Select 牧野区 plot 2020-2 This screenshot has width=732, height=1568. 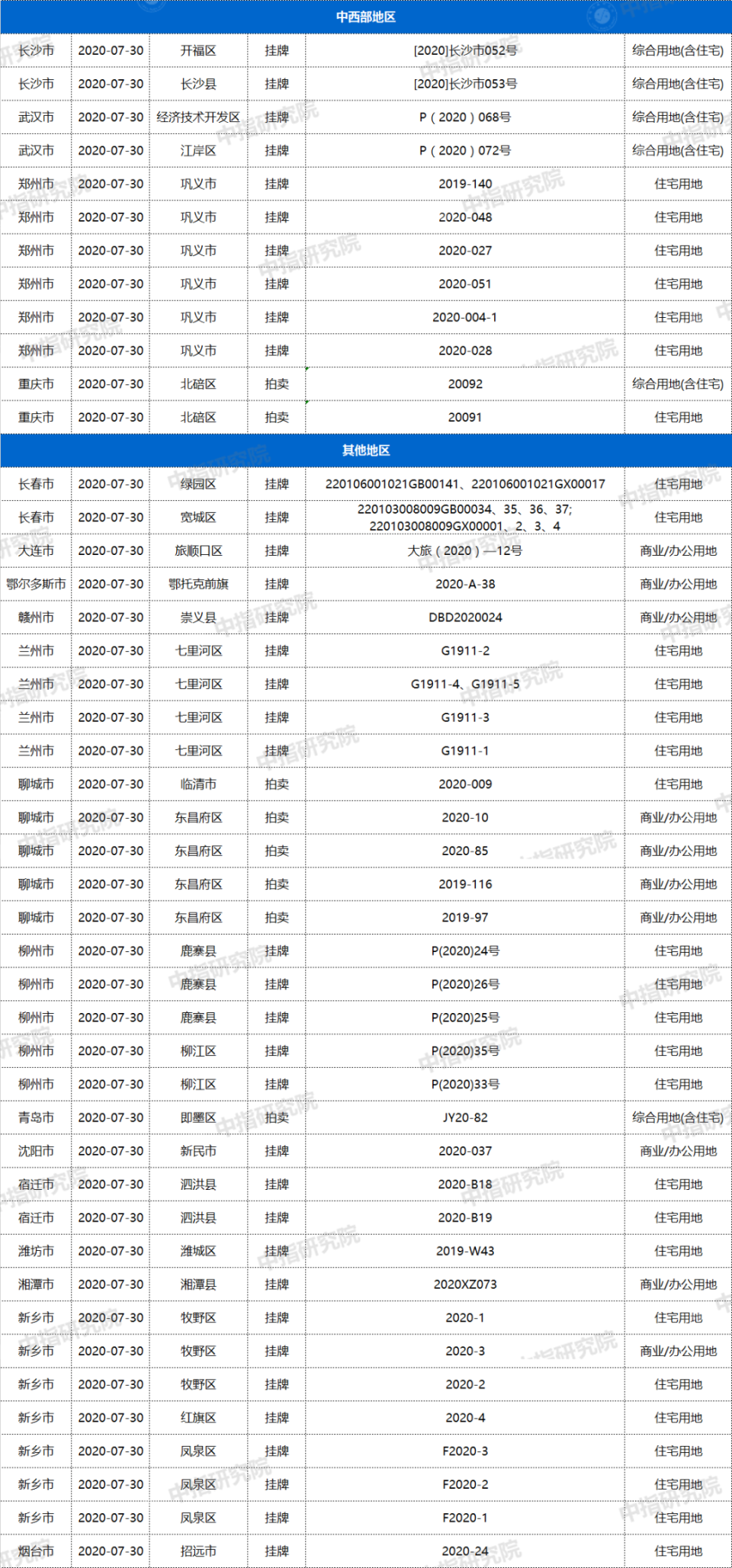click(x=465, y=1384)
